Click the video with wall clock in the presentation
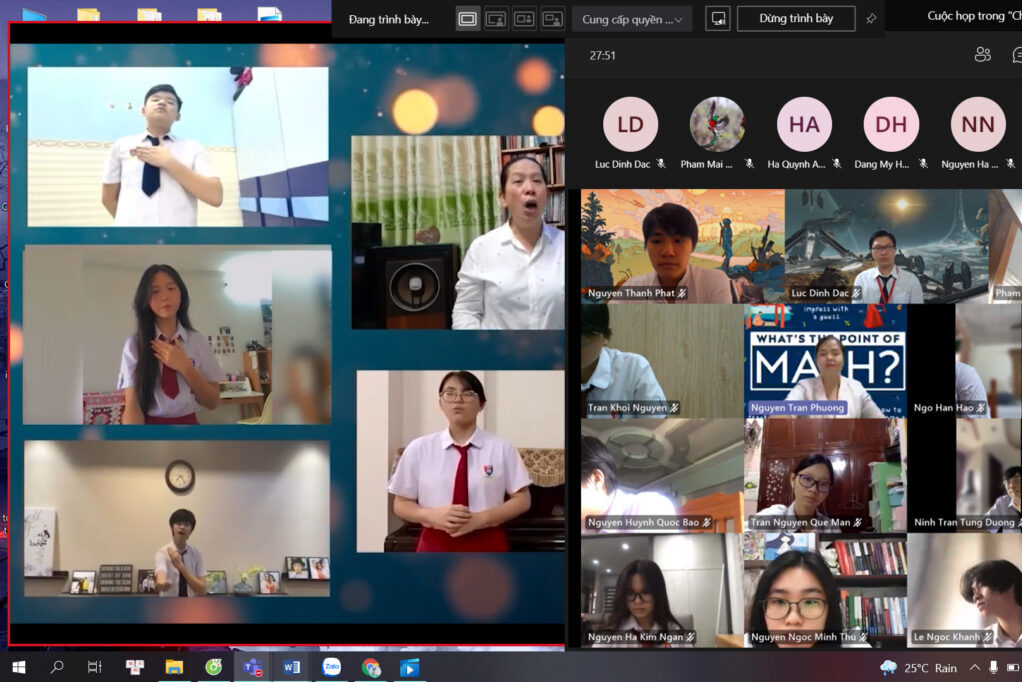This screenshot has width=1022, height=682. [177, 518]
